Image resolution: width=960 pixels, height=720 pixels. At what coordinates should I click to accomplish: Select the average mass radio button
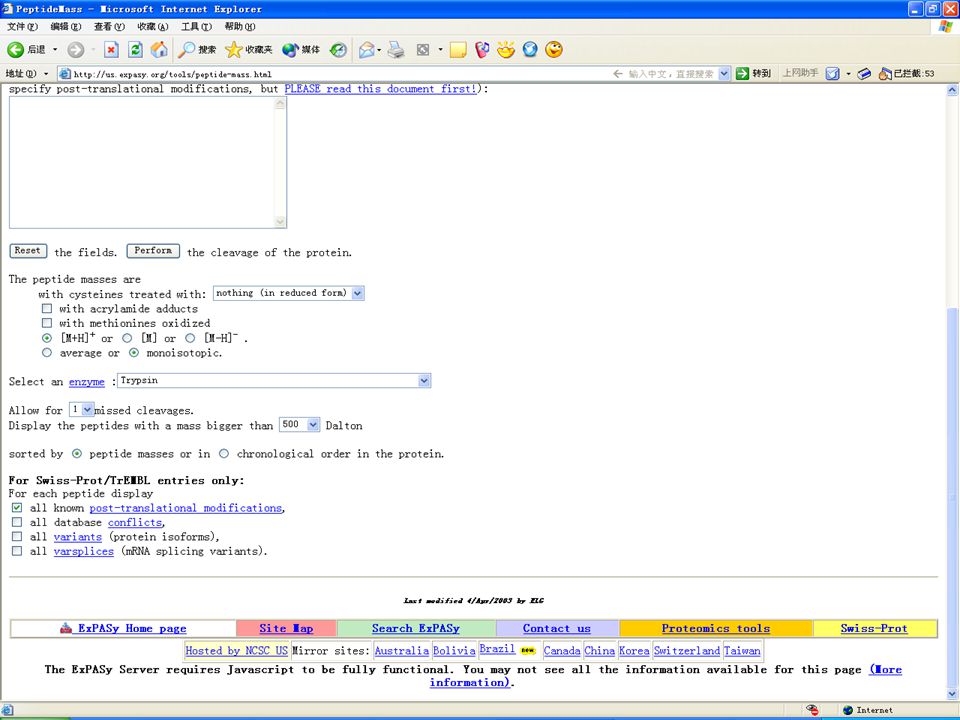point(47,353)
